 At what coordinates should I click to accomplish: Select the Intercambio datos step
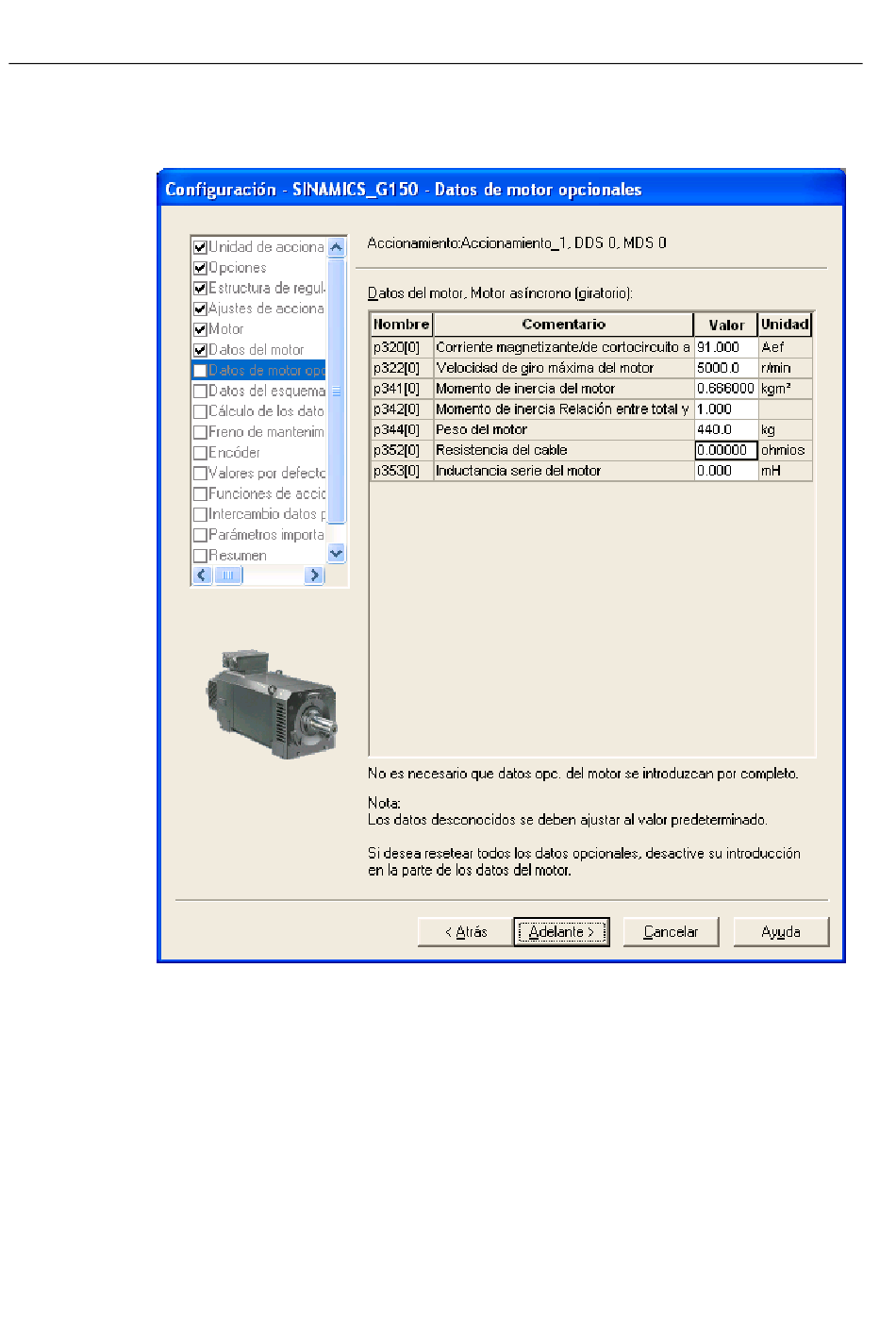point(267,514)
